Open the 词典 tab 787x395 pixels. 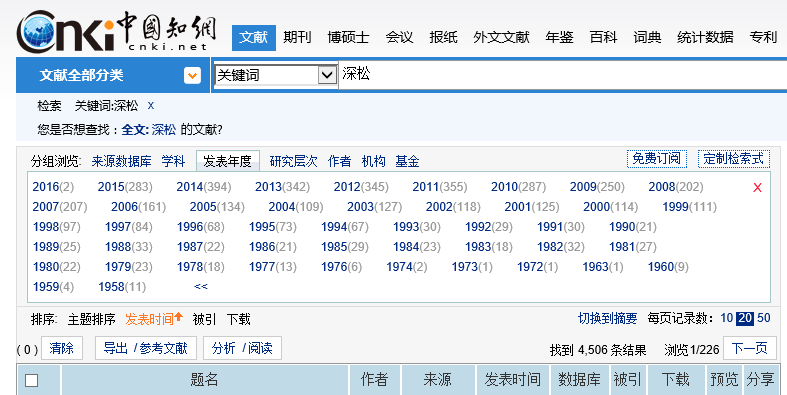[647, 37]
